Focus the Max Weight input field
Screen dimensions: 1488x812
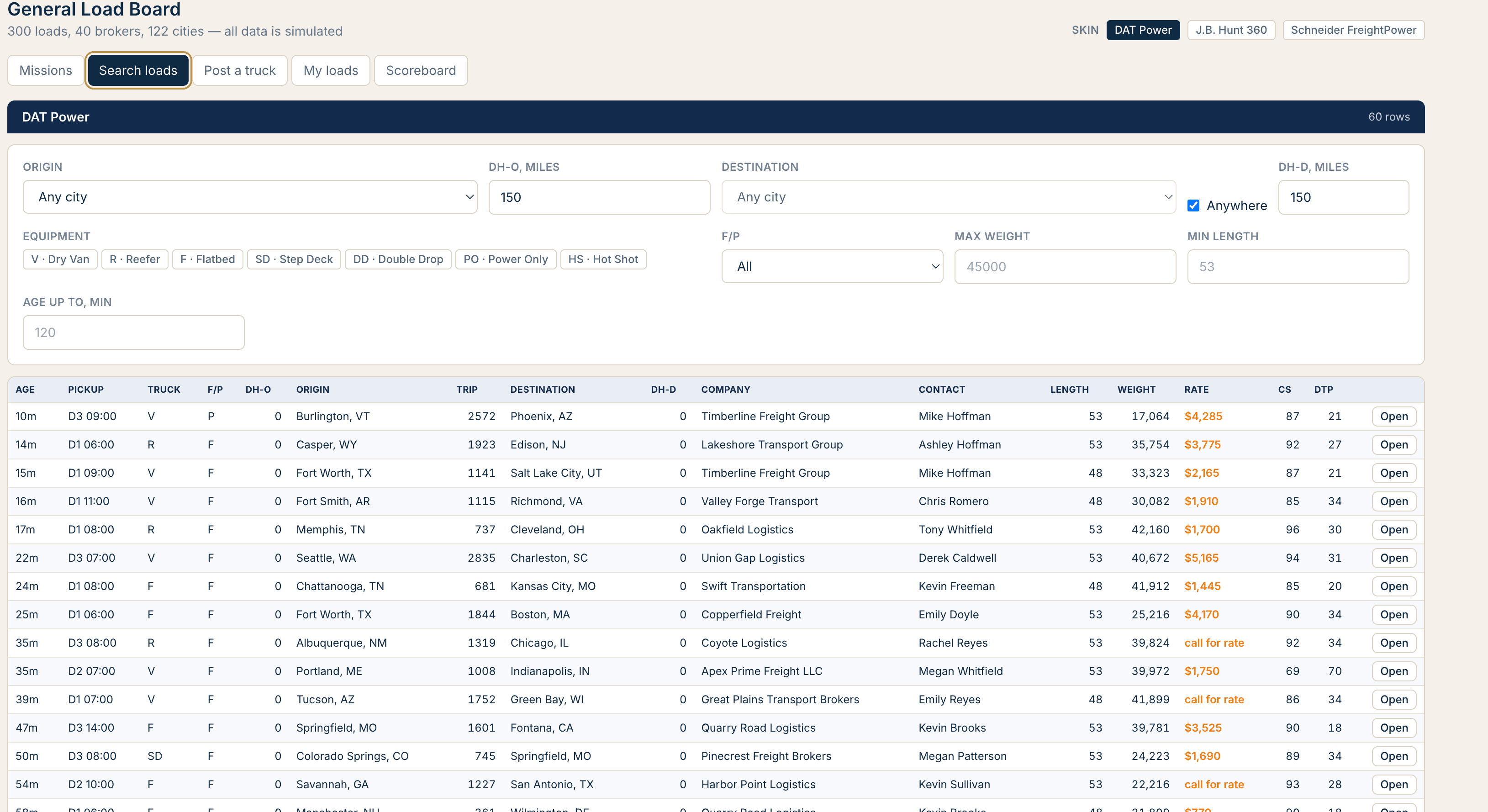click(1065, 266)
